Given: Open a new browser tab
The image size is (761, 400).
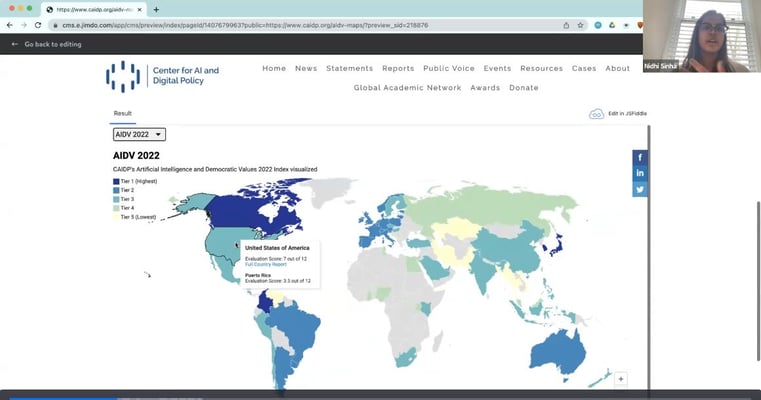Looking at the screenshot, I should click(x=156, y=9).
